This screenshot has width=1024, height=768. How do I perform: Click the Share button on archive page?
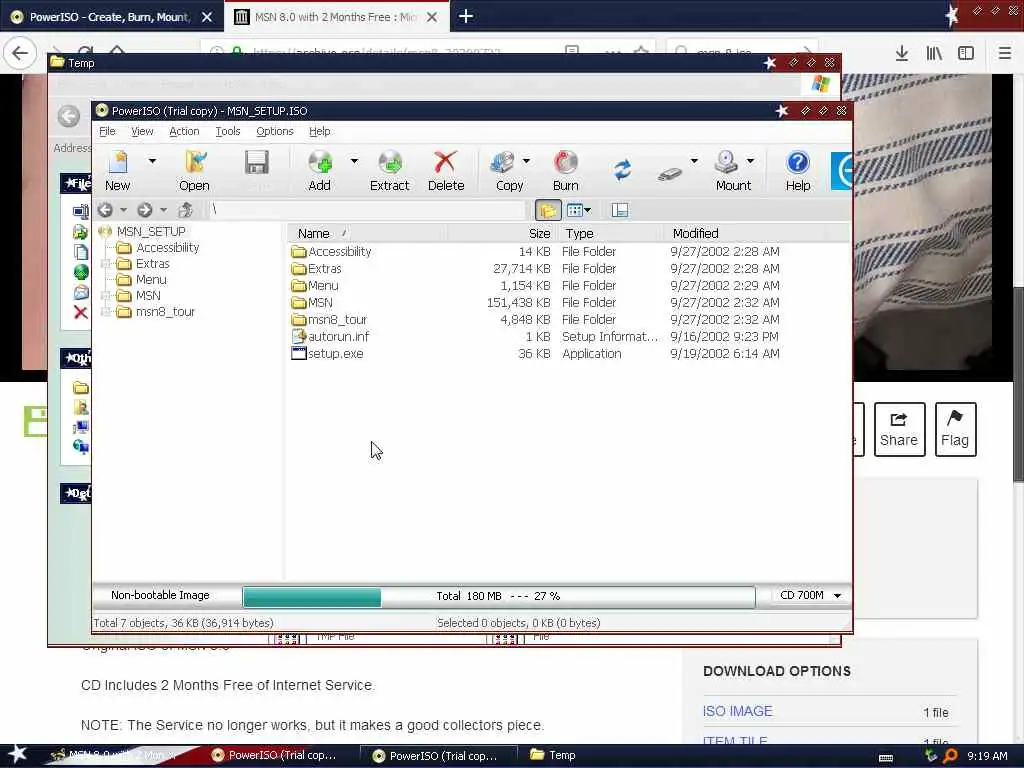pyautogui.click(x=899, y=429)
